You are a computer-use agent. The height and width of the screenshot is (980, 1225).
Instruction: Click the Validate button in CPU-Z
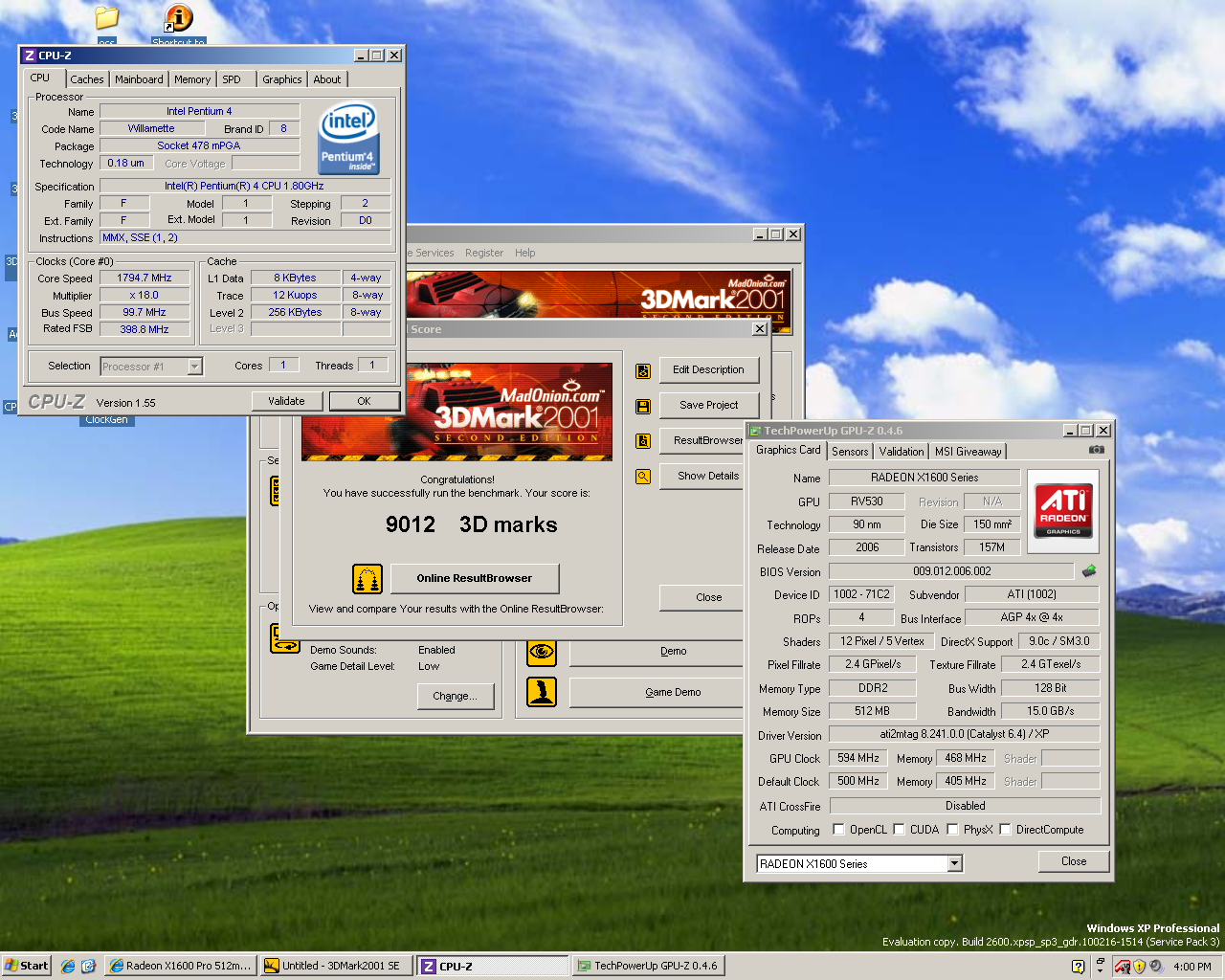click(x=286, y=402)
